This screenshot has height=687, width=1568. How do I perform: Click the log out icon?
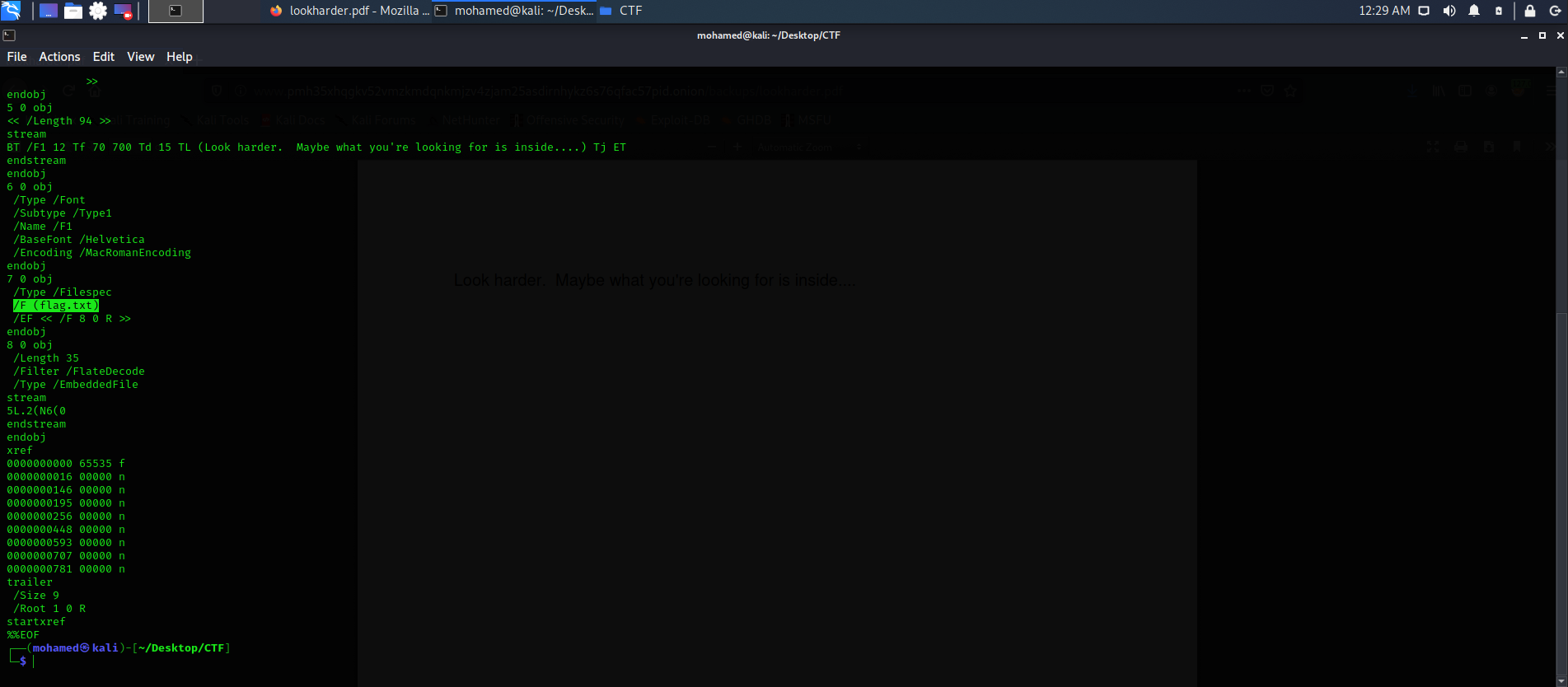coord(1555,11)
